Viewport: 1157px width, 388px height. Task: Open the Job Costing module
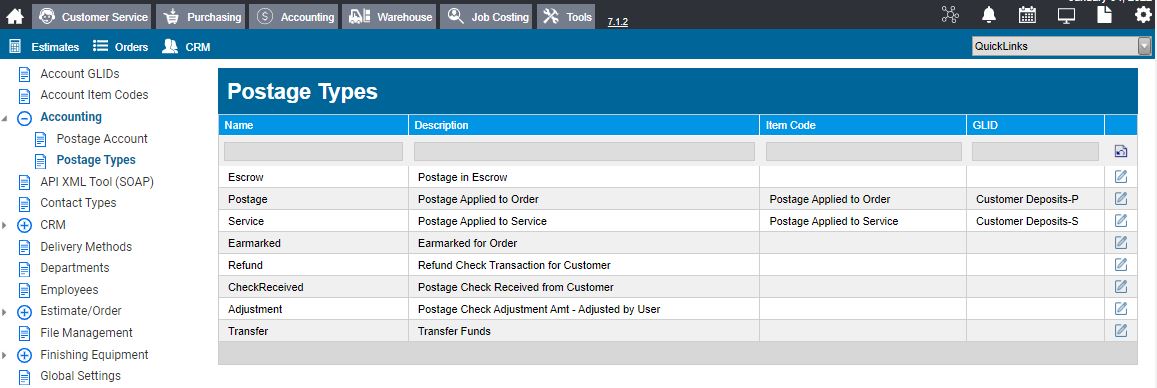tap(487, 16)
